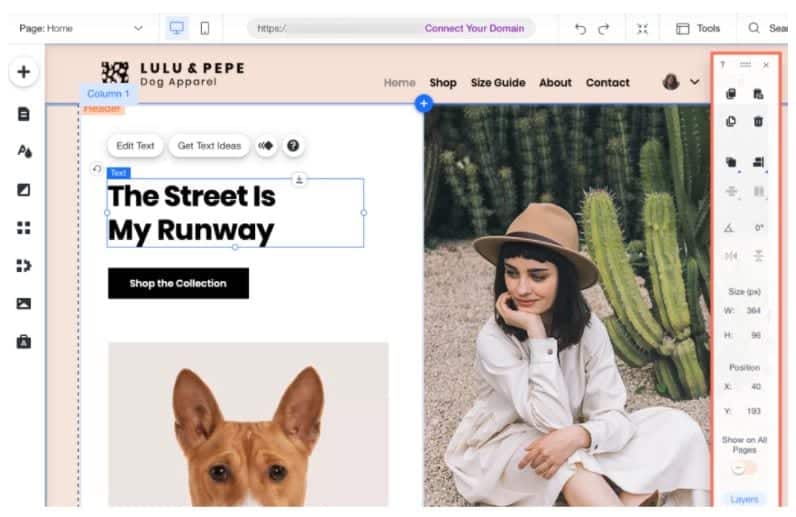Screen dimensions: 796x517
Task: Open the briefcase business icon
Action: [23, 341]
